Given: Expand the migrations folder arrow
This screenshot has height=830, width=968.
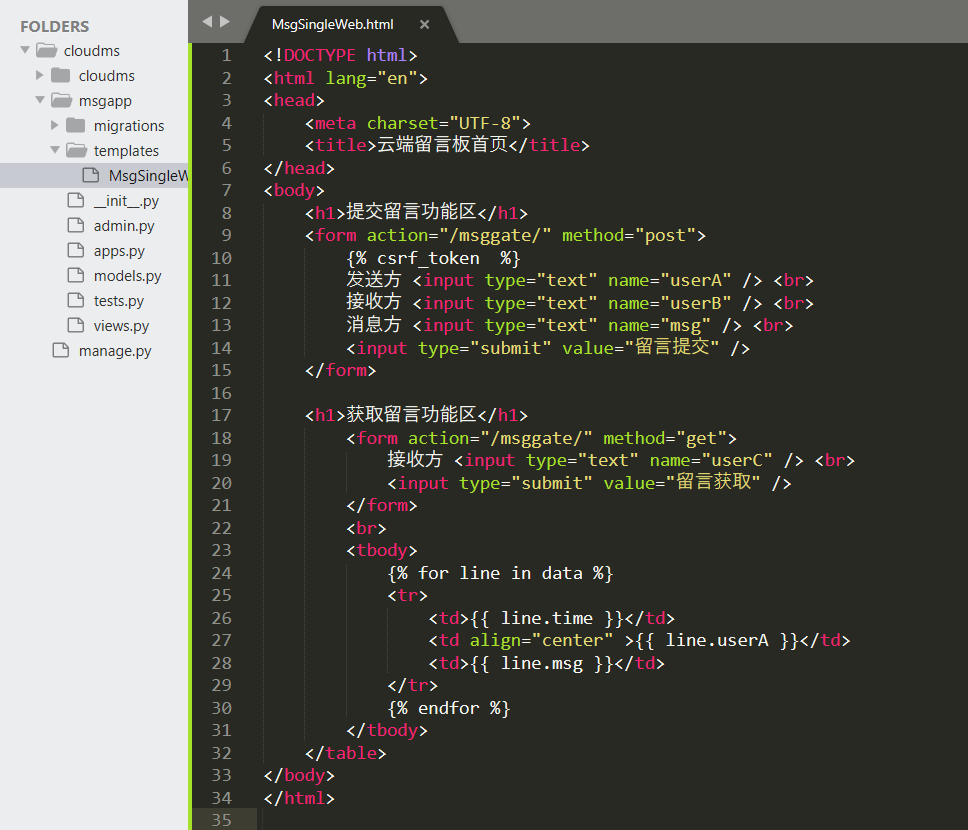Looking at the screenshot, I should coord(55,125).
